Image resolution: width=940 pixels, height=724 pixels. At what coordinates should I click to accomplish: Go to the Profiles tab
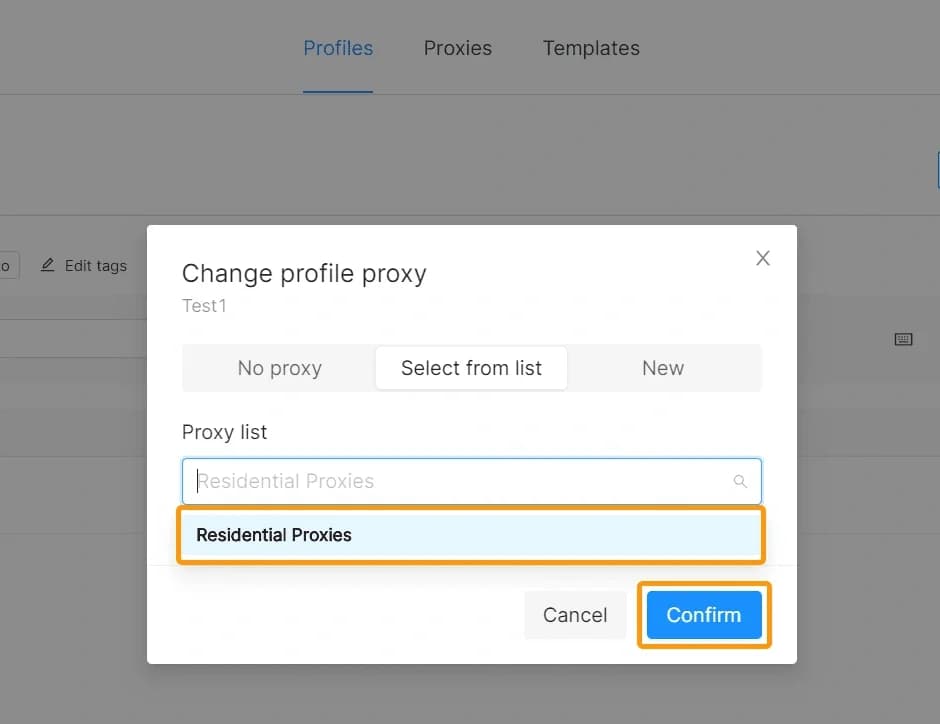tap(338, 48)
